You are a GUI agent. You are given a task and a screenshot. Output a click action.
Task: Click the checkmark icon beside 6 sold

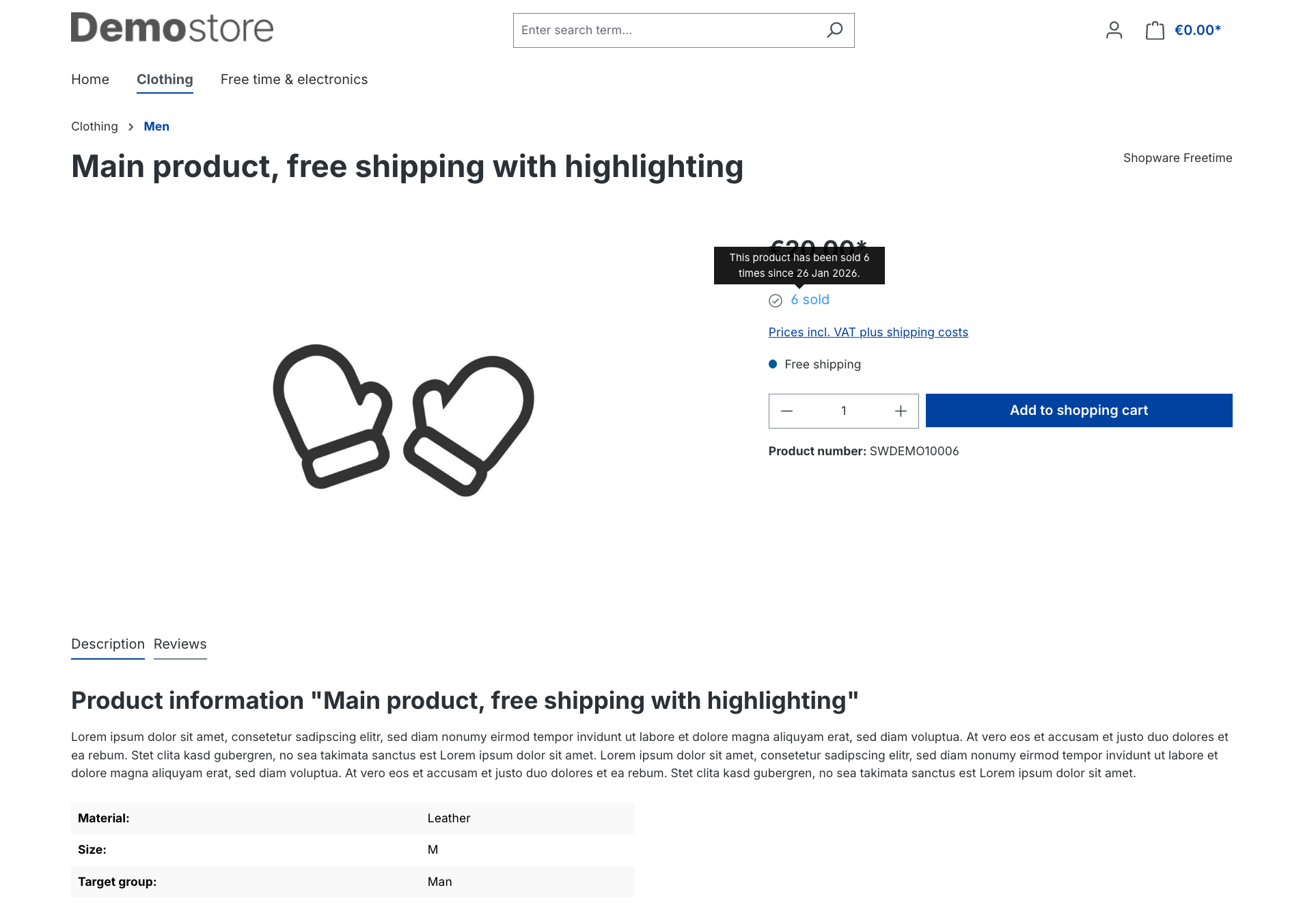pyautogui.click(x=776, y=301)
